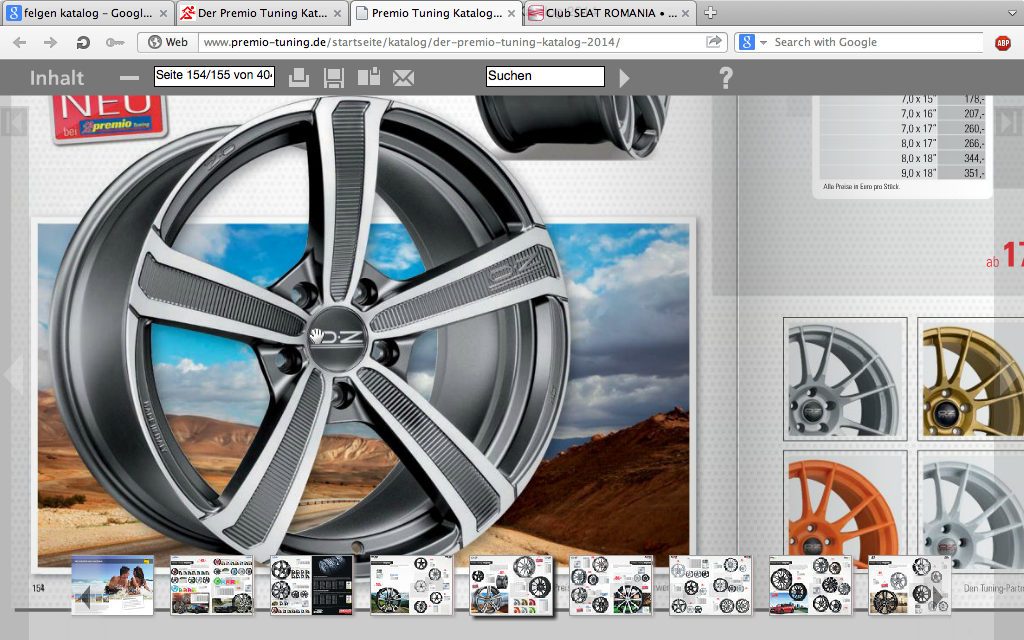Click the 'Seite 154/155' page number field
This screenshot has width=1024, height=640.
point(214,76)
